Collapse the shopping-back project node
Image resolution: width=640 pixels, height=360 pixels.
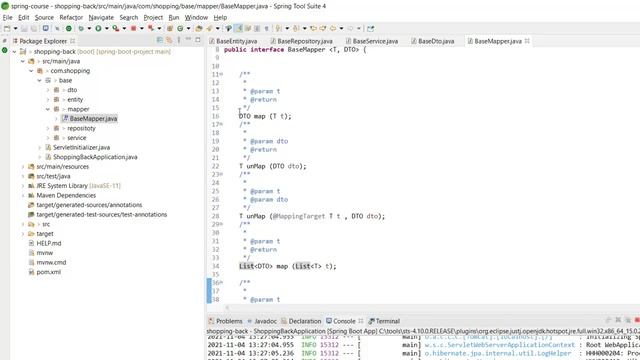14,52
